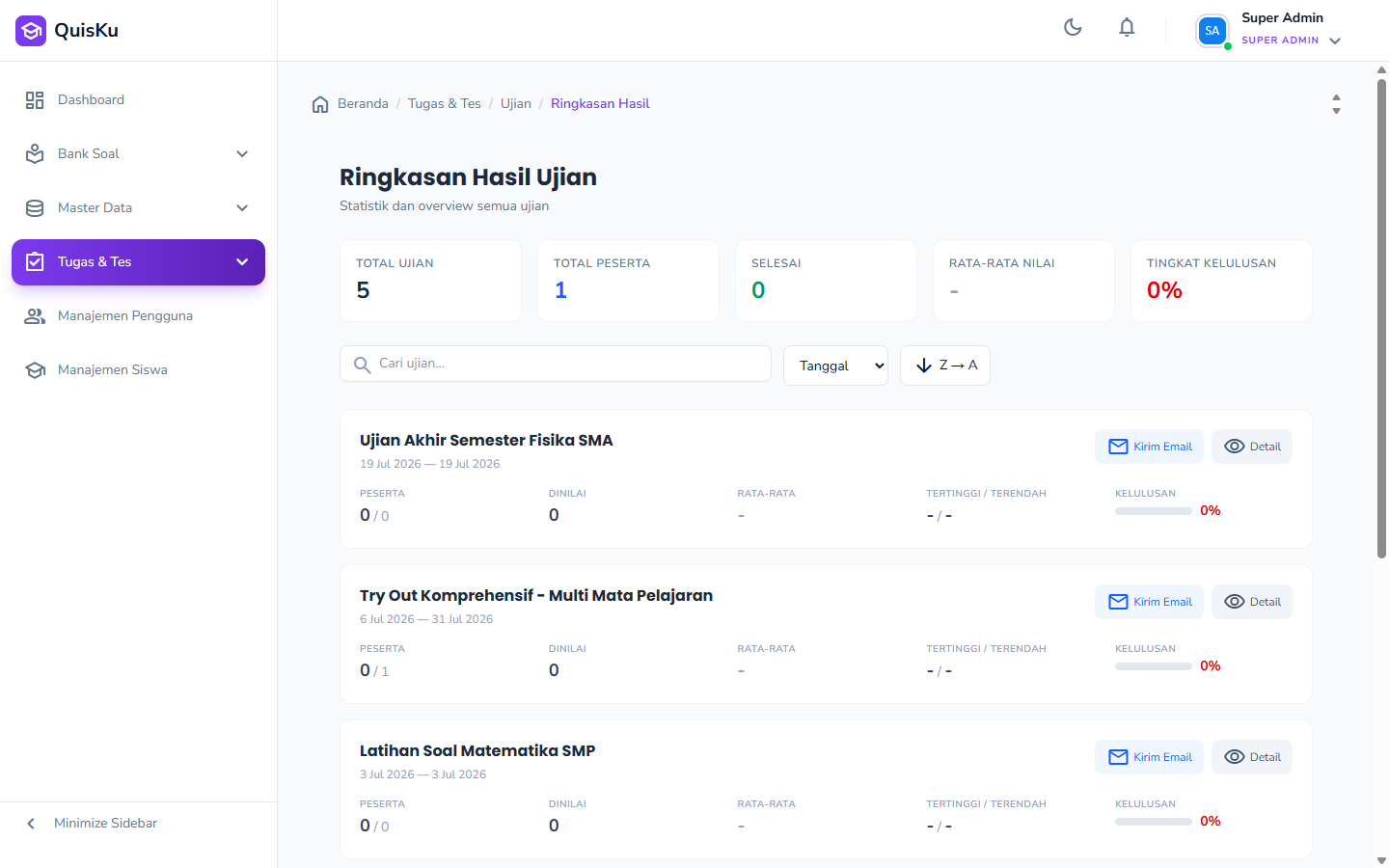The width and height of the screenshot is (1389, 868).
Task: Collapse the Tugas & Tes menu chevron
Action: pyautogui.click(x=242, y=262)
